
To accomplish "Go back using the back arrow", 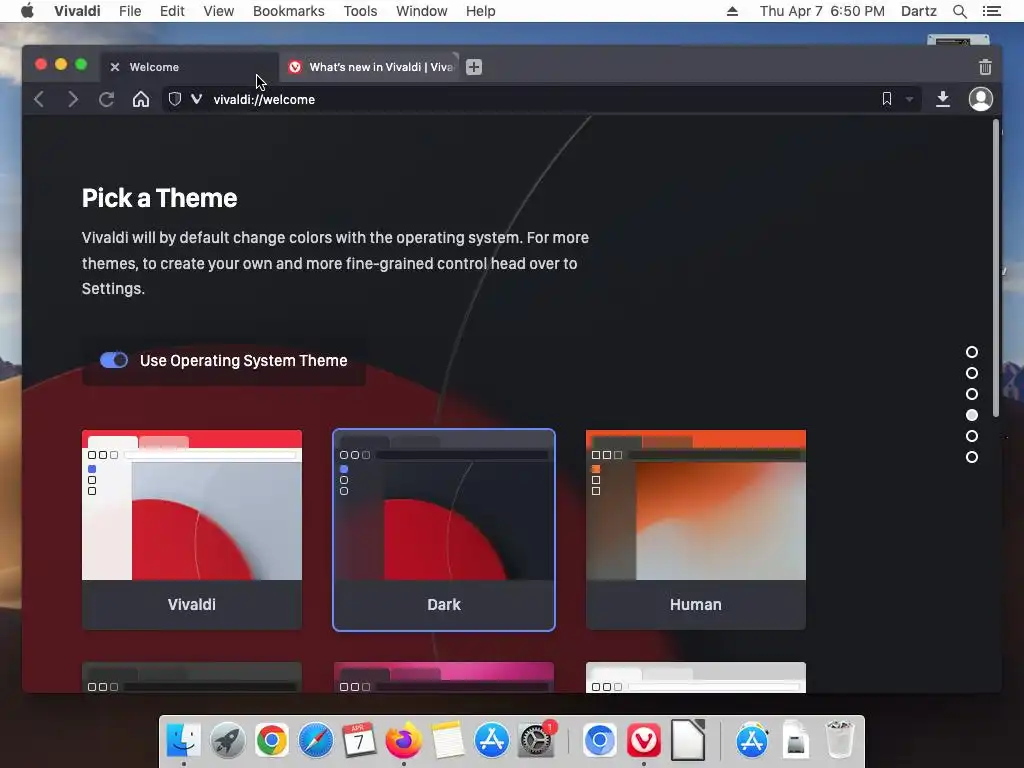I will (x=39, y=99).
